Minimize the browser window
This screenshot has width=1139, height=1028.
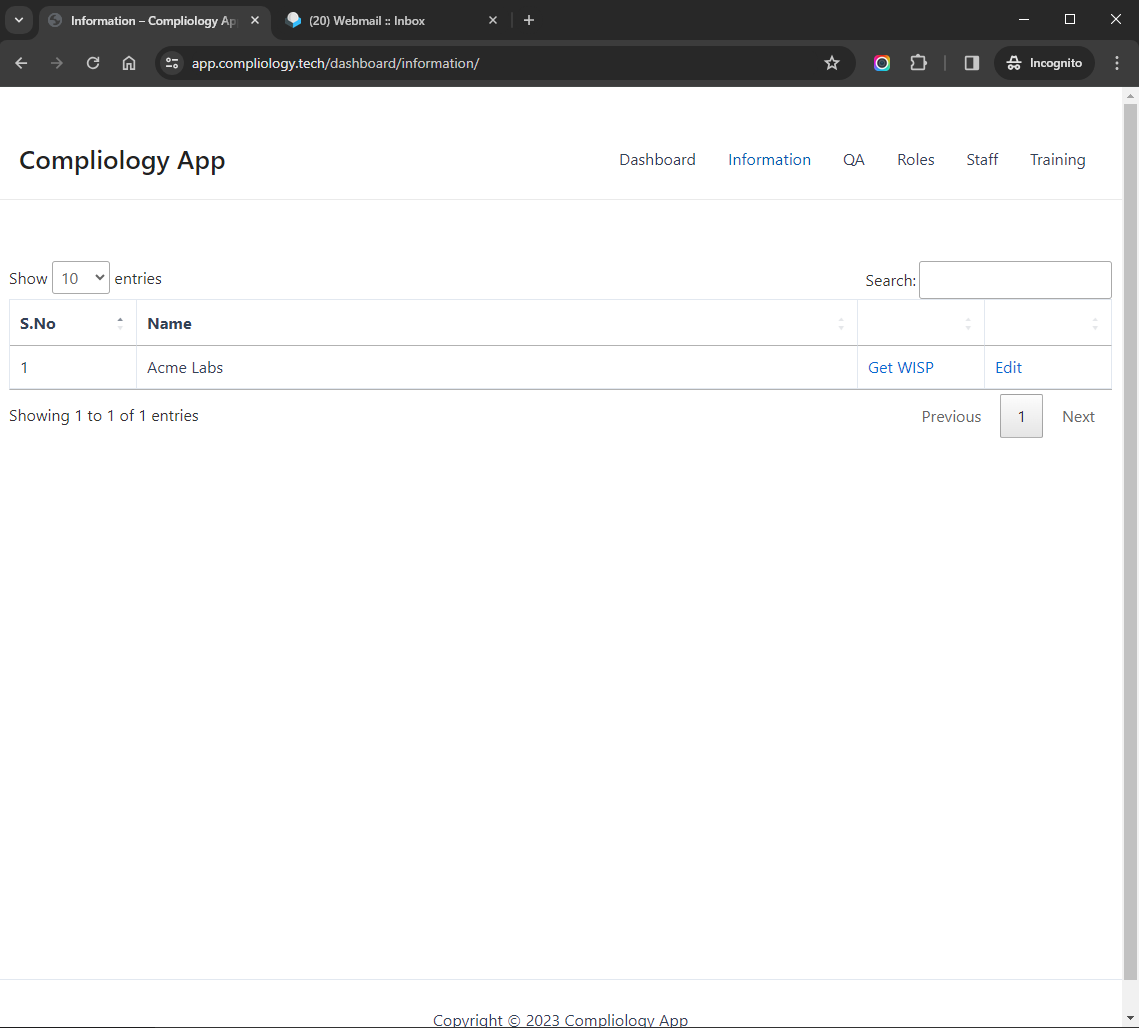1024,20
